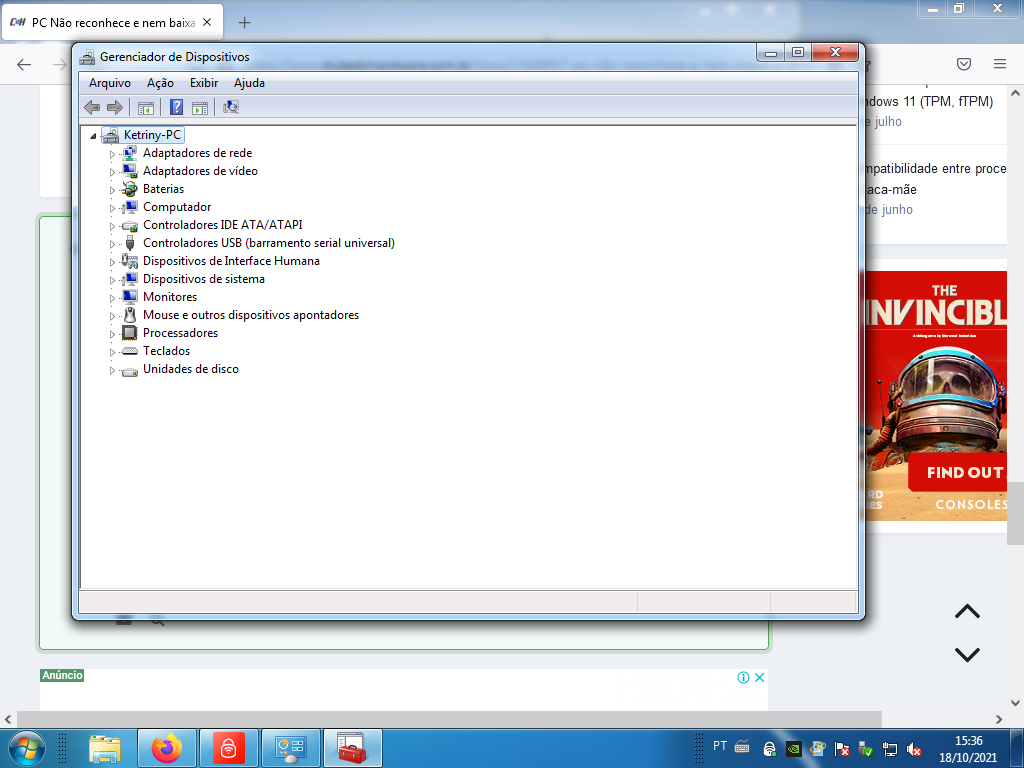Expand the Processadores category

click(112, 334)
